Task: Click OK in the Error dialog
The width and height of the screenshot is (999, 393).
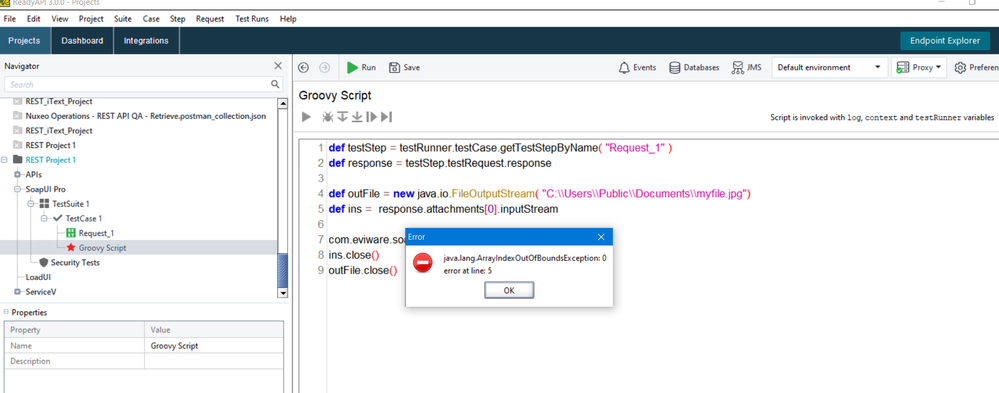Action: point(509,290)
